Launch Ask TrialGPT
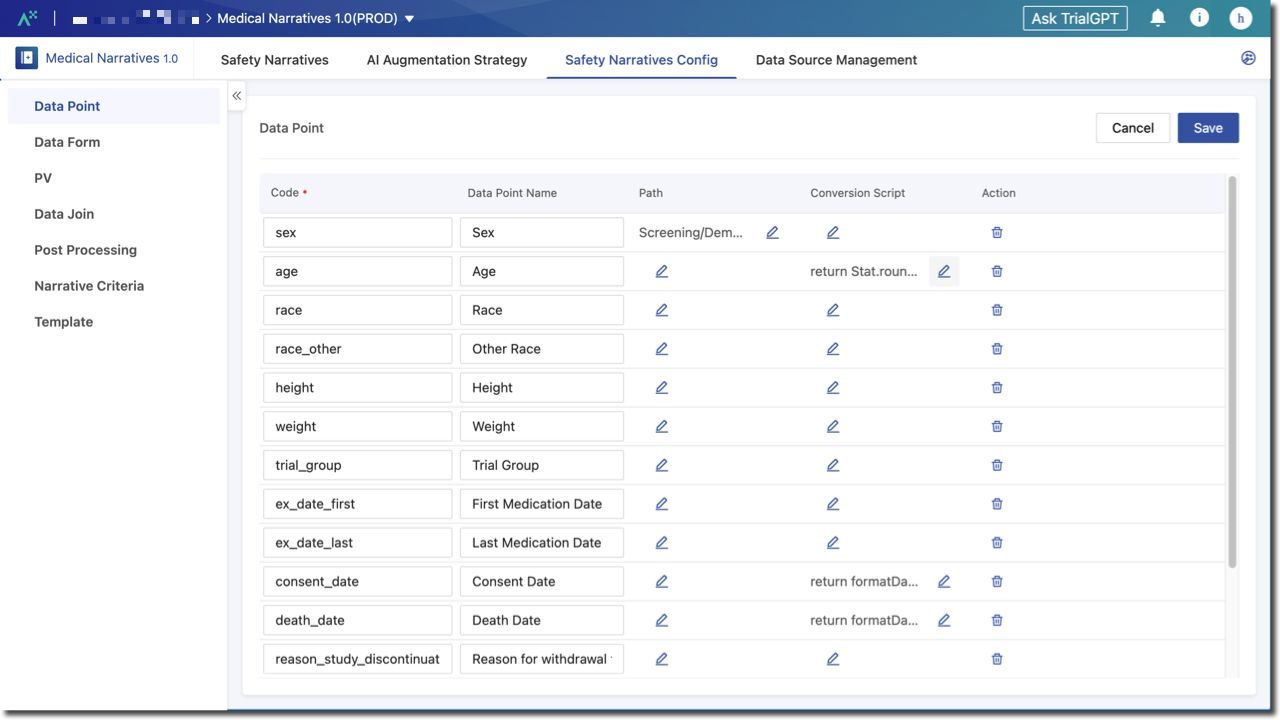 pyautogui.click(x=1075, y=18)
